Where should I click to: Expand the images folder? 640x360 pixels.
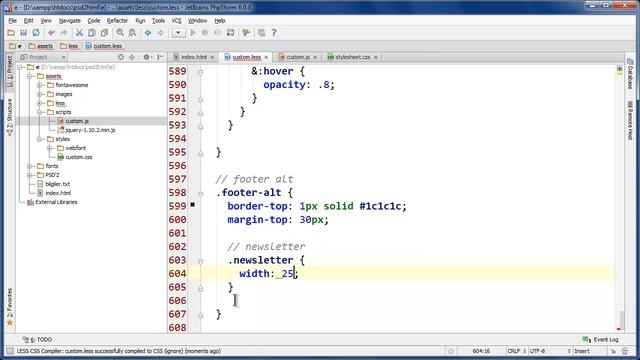click(40, 94)
